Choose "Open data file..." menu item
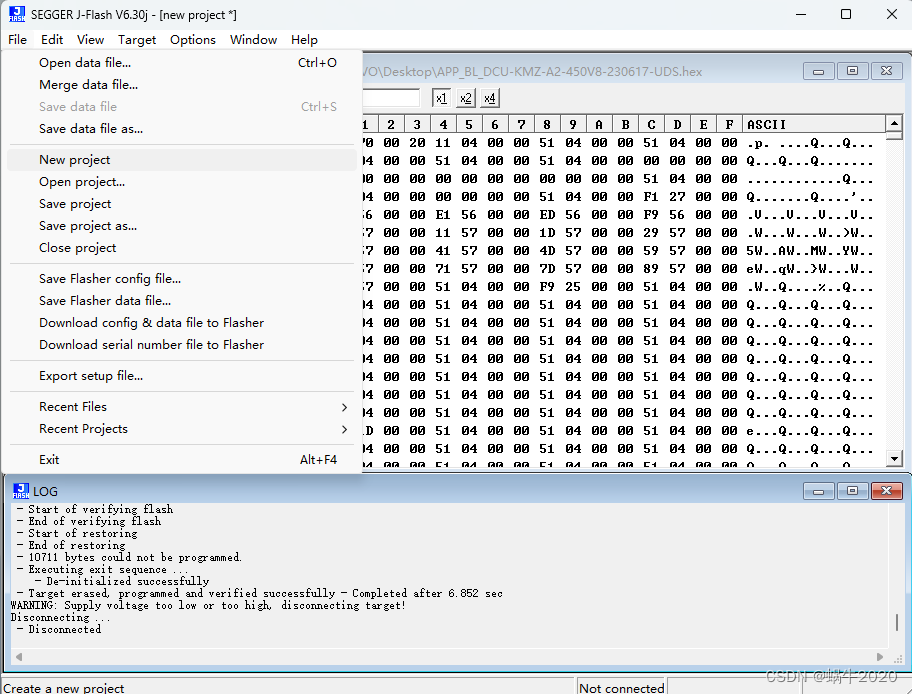The width and height of the screenshot is (912, 694). [87, 62]
